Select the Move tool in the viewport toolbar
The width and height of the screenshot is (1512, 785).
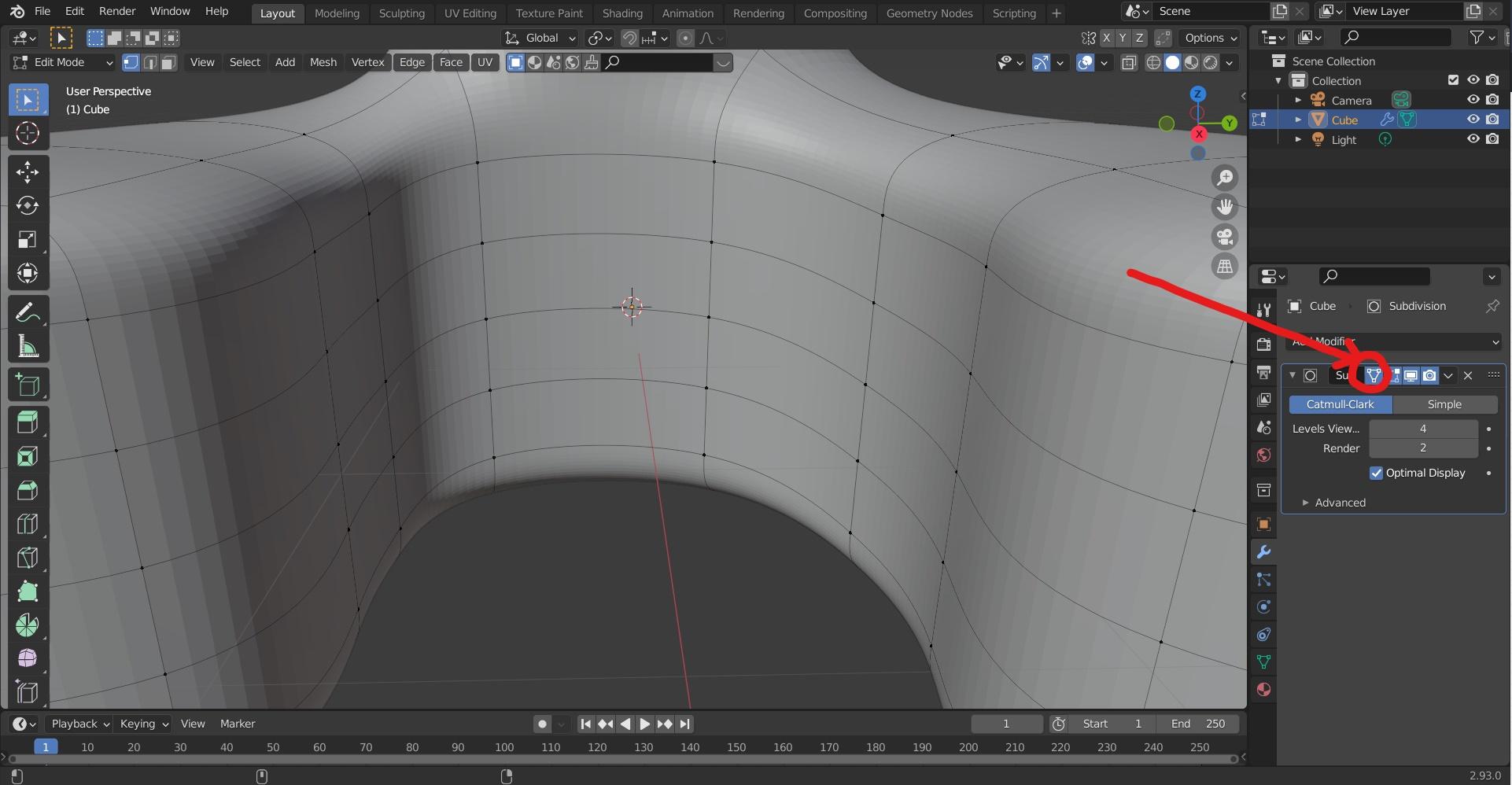point(28,172)
